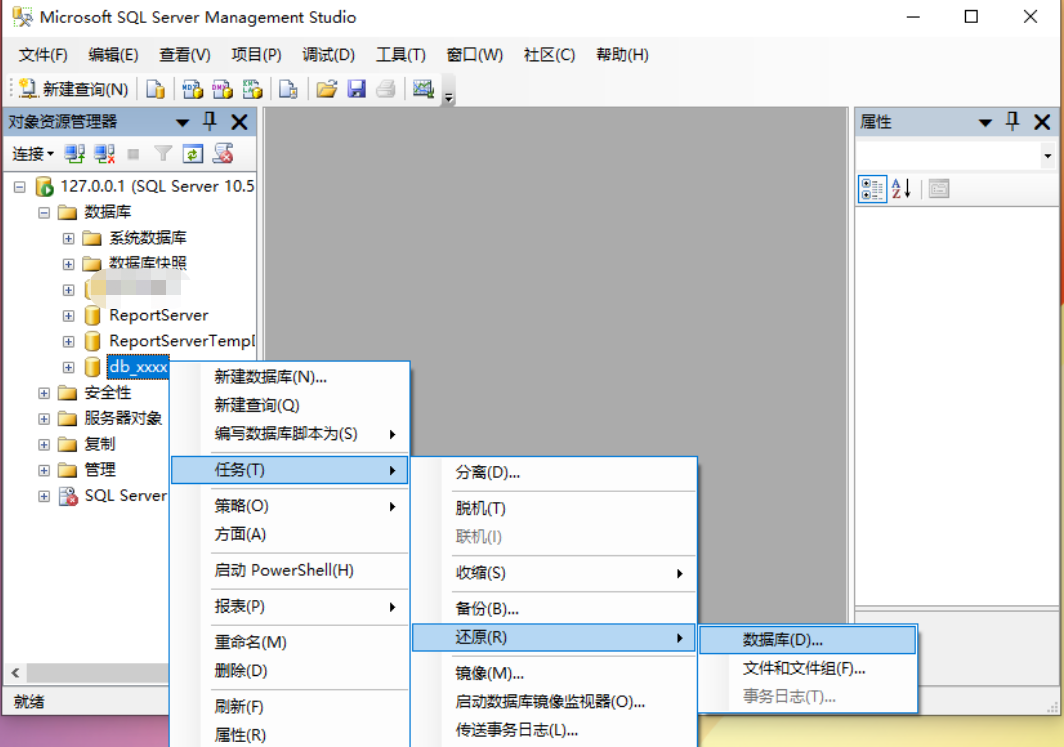Click the Open File folder icon
This screenshot has height=747, width=1064.
point(326,89)
